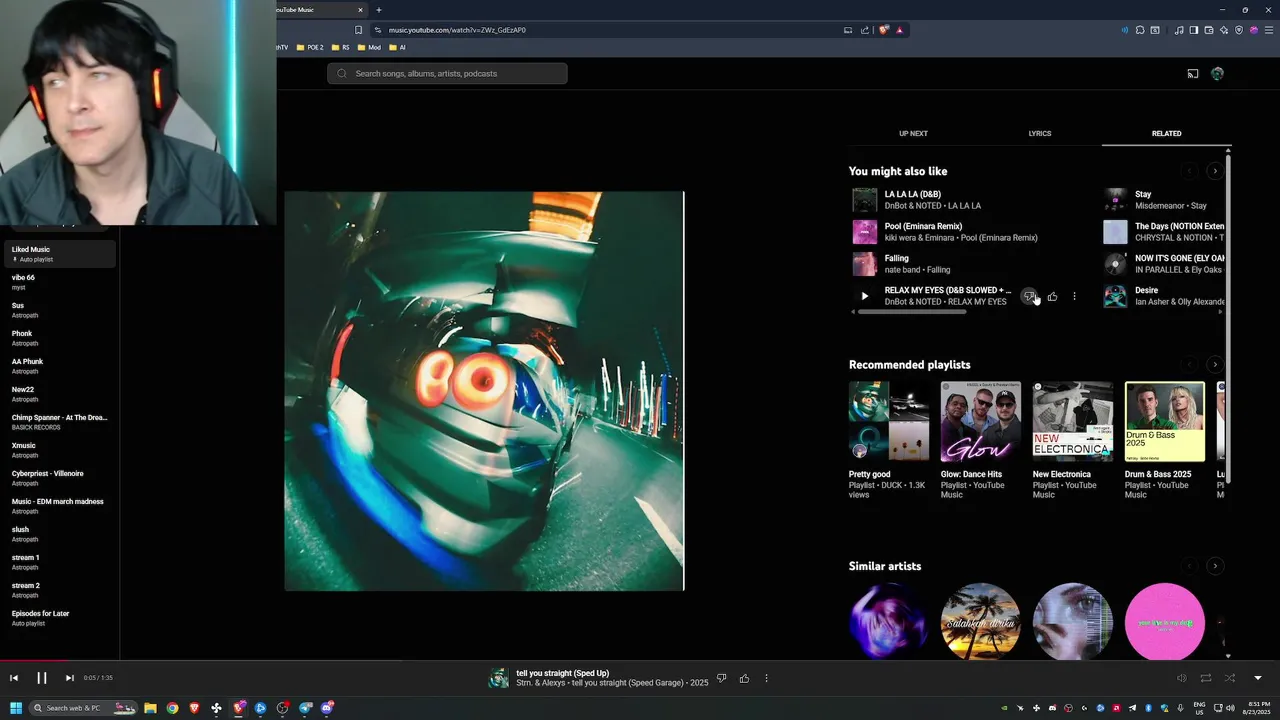Viewport: 1280px width, 720px height.
Task: Open Brave Leo AI sparkle icon
Action: [1223, 30]
